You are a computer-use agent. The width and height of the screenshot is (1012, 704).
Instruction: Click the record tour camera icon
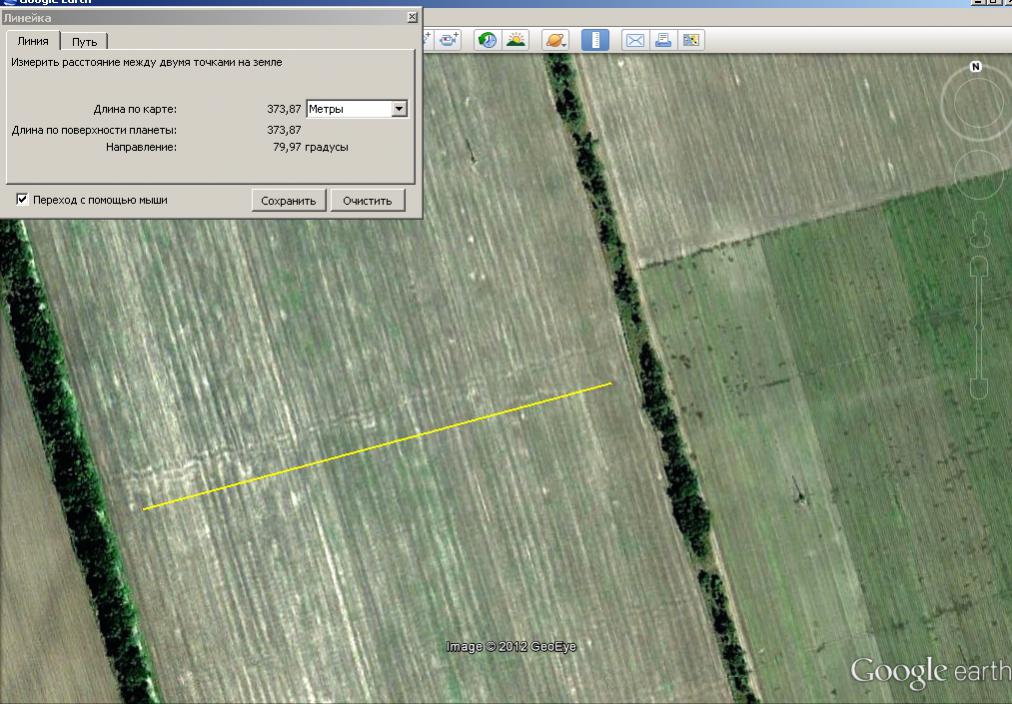[447, 40]
